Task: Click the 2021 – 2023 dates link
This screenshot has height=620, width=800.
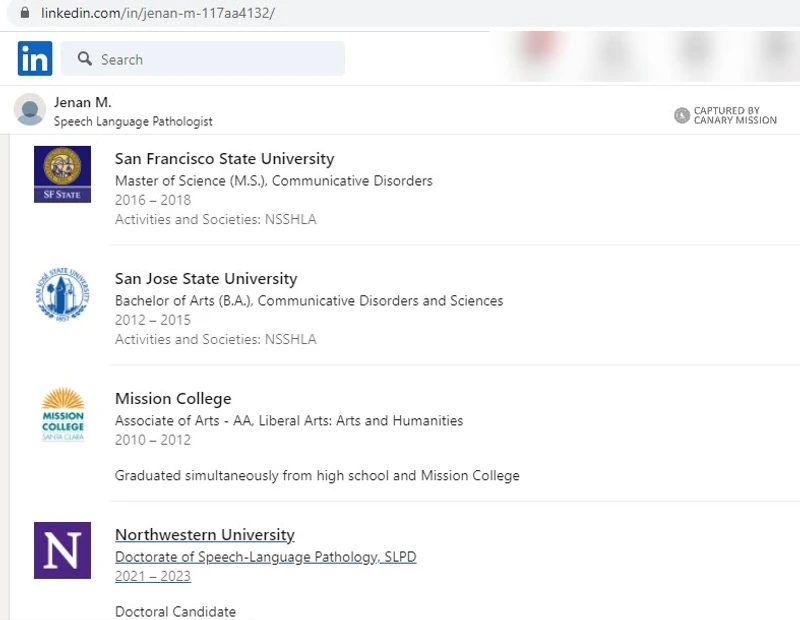Action: [153, 576]
